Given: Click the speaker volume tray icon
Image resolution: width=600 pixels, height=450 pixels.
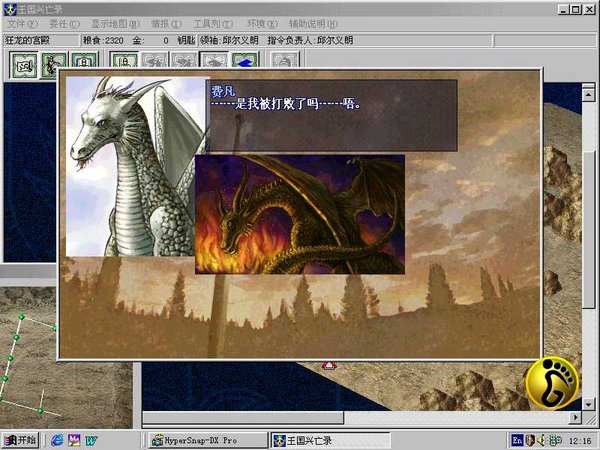Looking at the screenshot, I should pyautogui.click(x=541, y=440).
